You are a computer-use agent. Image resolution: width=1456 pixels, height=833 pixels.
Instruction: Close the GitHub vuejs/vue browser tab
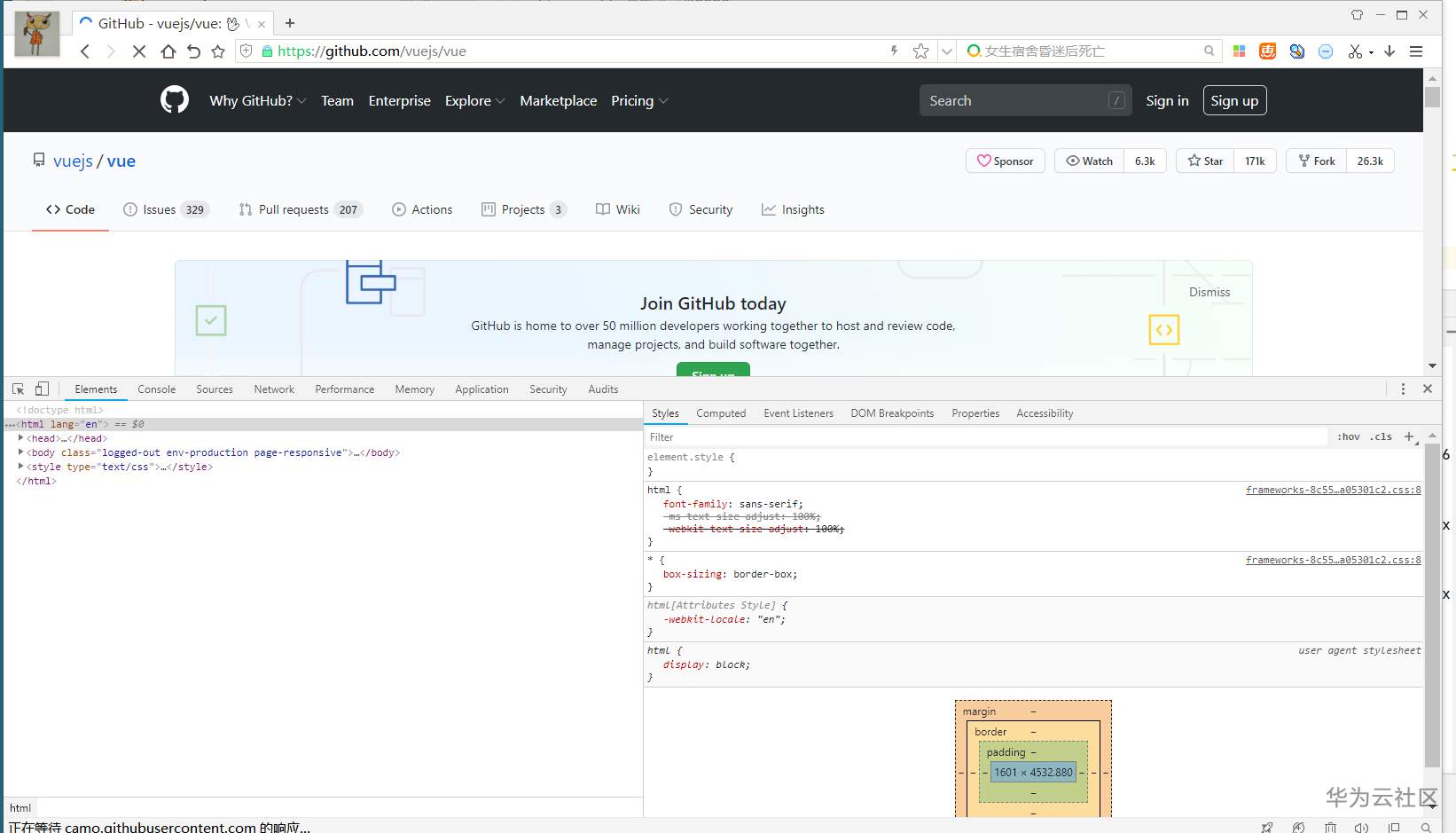[x=262, y=24]
